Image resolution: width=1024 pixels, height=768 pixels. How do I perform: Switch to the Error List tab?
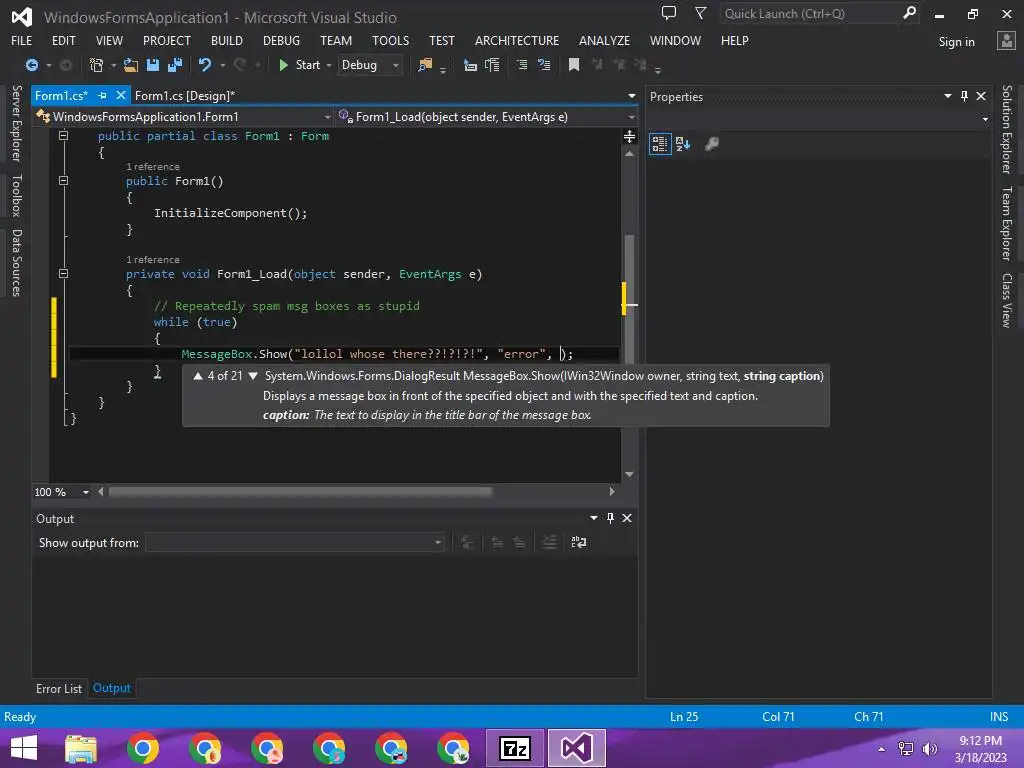pos(59,688)
